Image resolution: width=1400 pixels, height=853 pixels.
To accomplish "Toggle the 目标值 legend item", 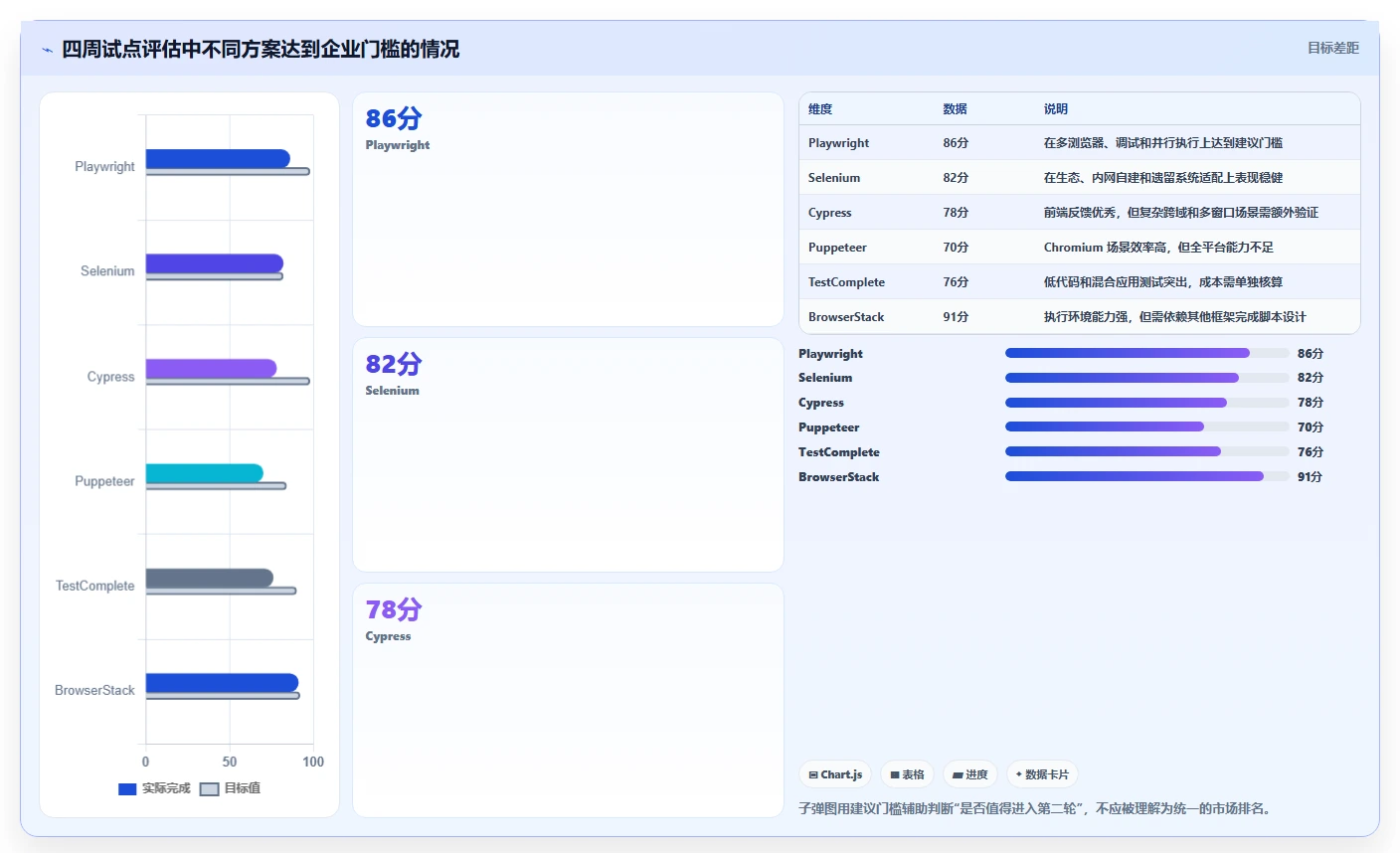I will click(231, 788).
